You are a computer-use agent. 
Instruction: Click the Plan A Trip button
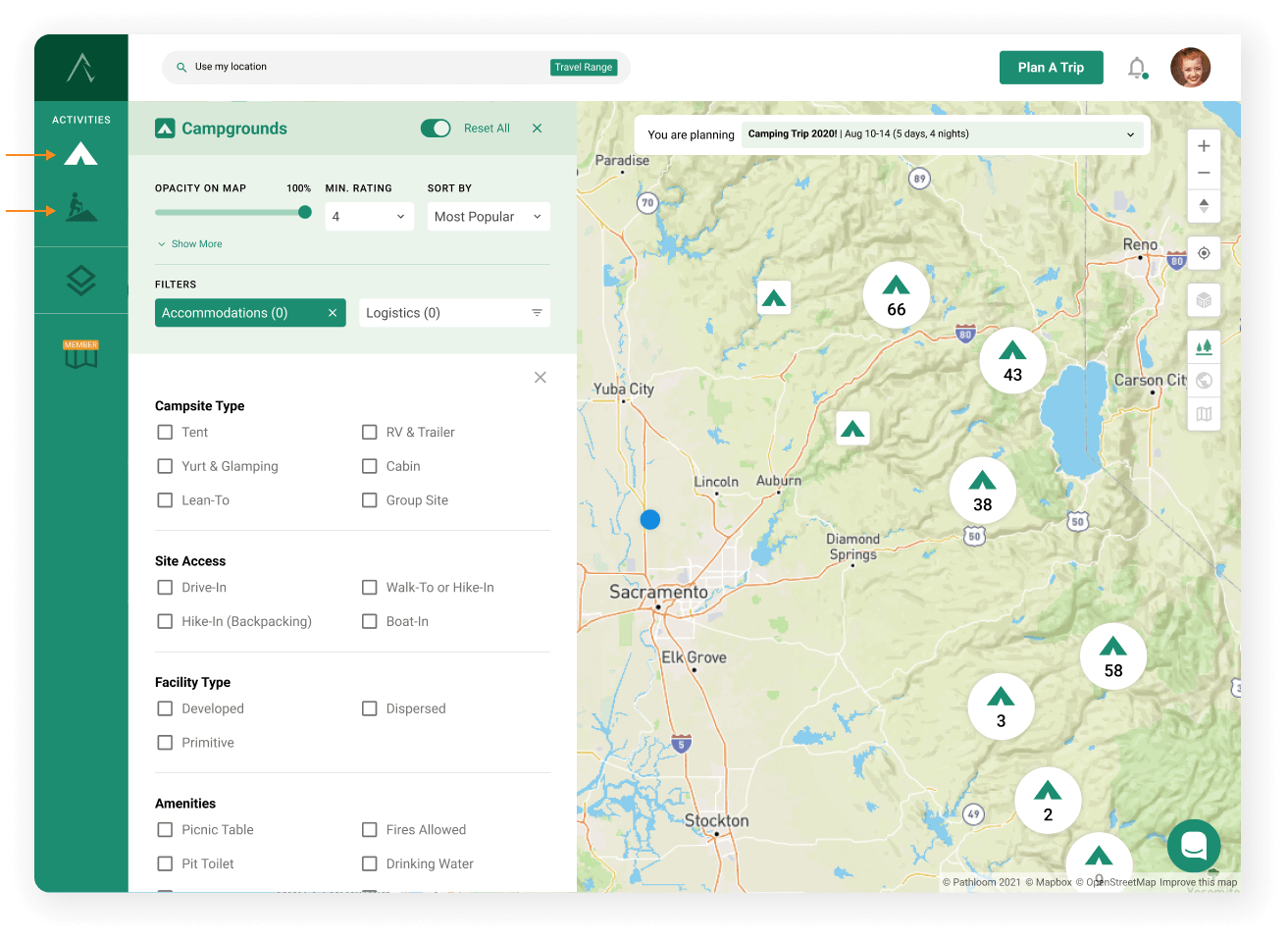click(x=1051, y=68)
